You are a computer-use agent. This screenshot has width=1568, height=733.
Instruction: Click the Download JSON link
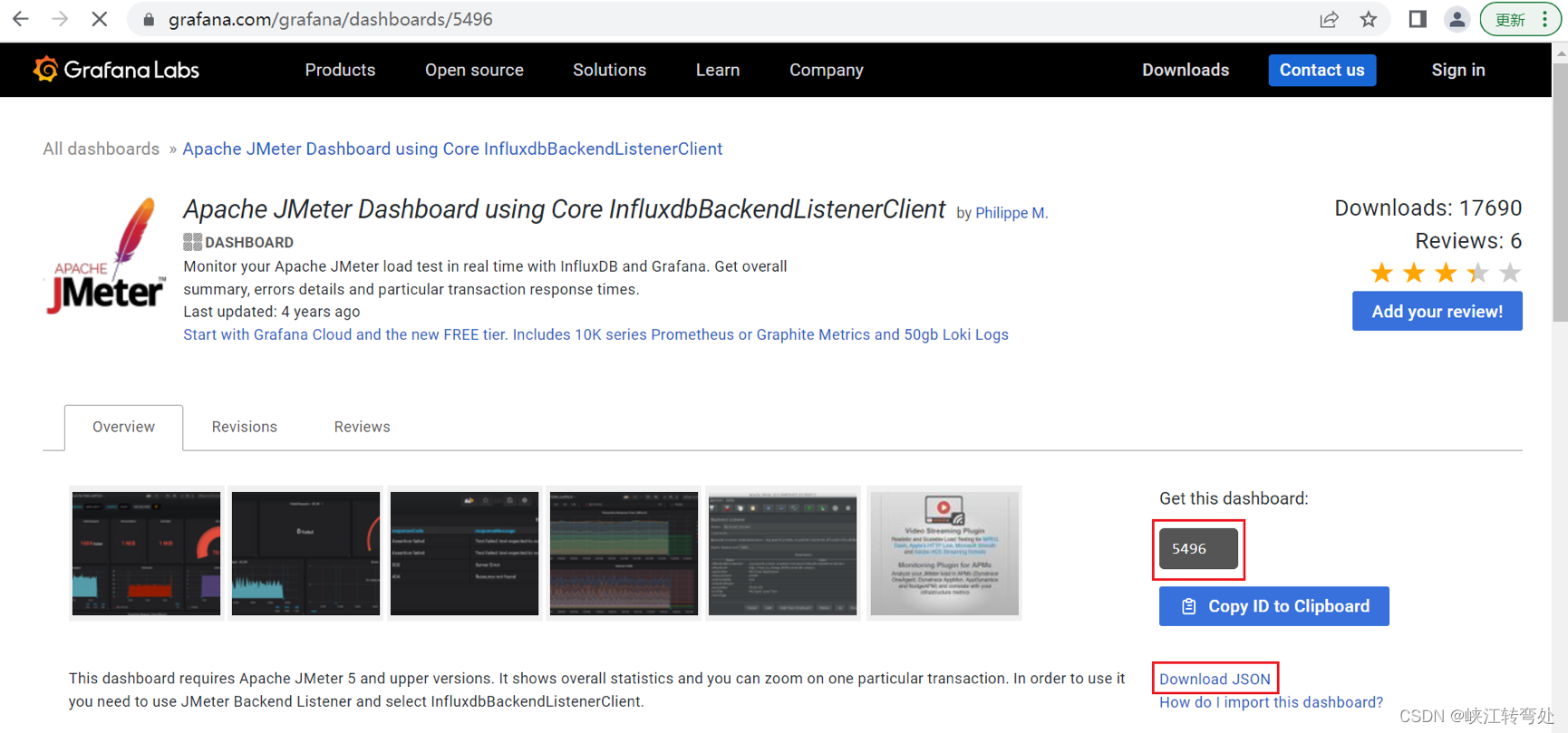(x=1215, y=679)
